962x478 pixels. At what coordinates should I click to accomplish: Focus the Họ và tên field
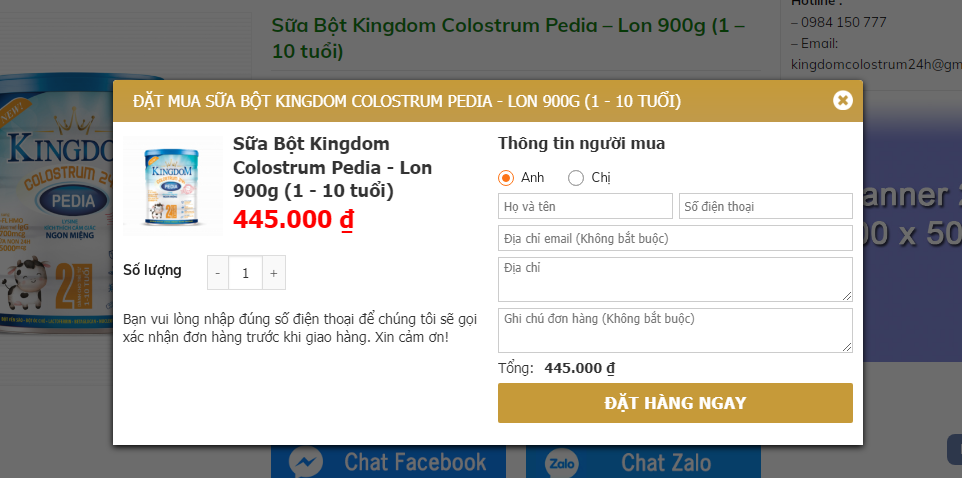tap(585, 207)
